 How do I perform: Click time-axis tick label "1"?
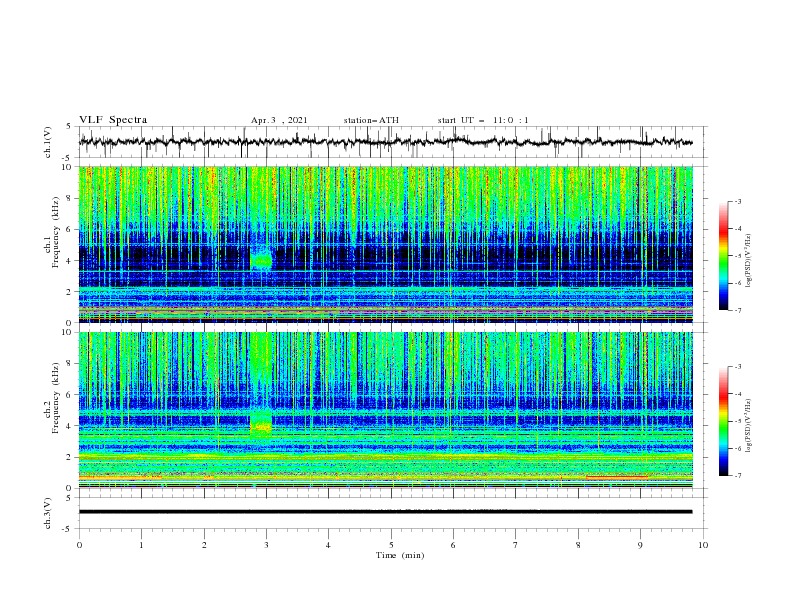(141, 545)
